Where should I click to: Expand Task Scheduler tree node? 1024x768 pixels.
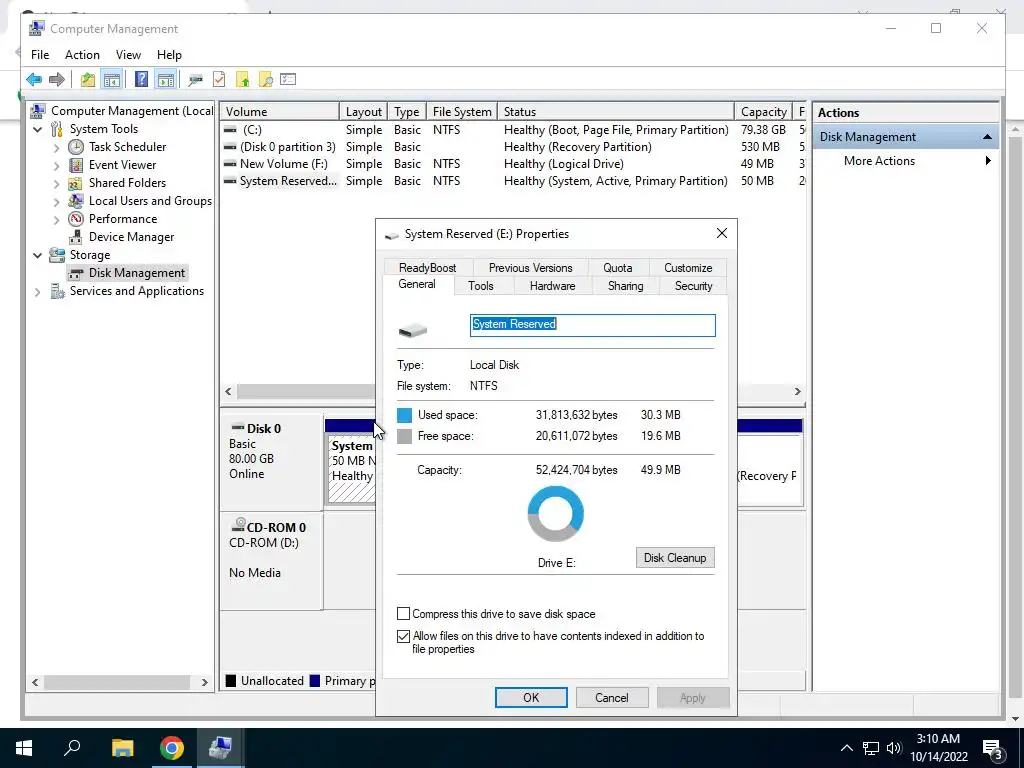click(x=57, y=148)
